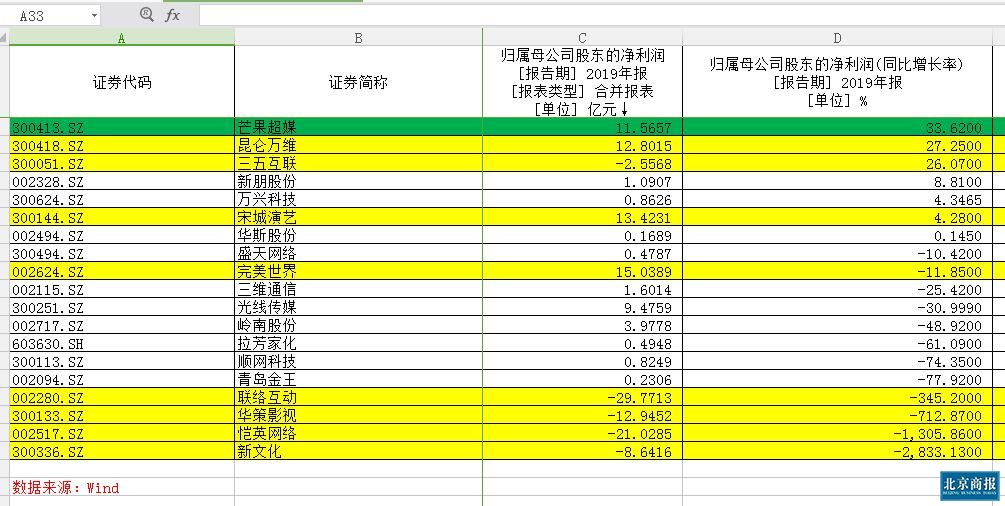Select cell 002328.SZ

click(x=122, y=181)
